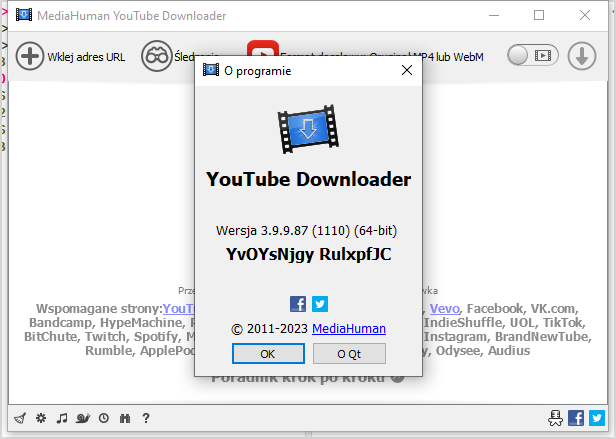The image size is (616, 439).
Task: Click the 'YouTube Downloader' heading in dialog
Action: tap(308, 179)
